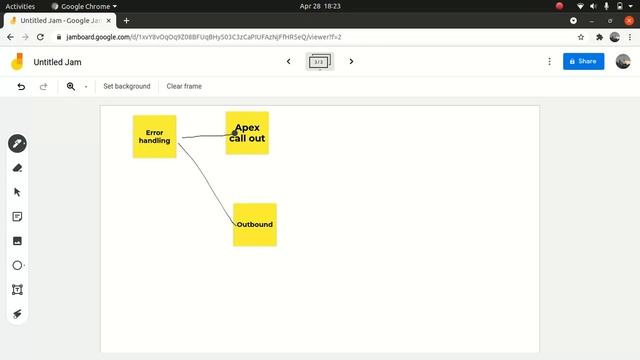Image resolution: width=640 pixels, height=360 pixels.
Task: Select the Error handling sticky note
Action: [x=154, y=137]
